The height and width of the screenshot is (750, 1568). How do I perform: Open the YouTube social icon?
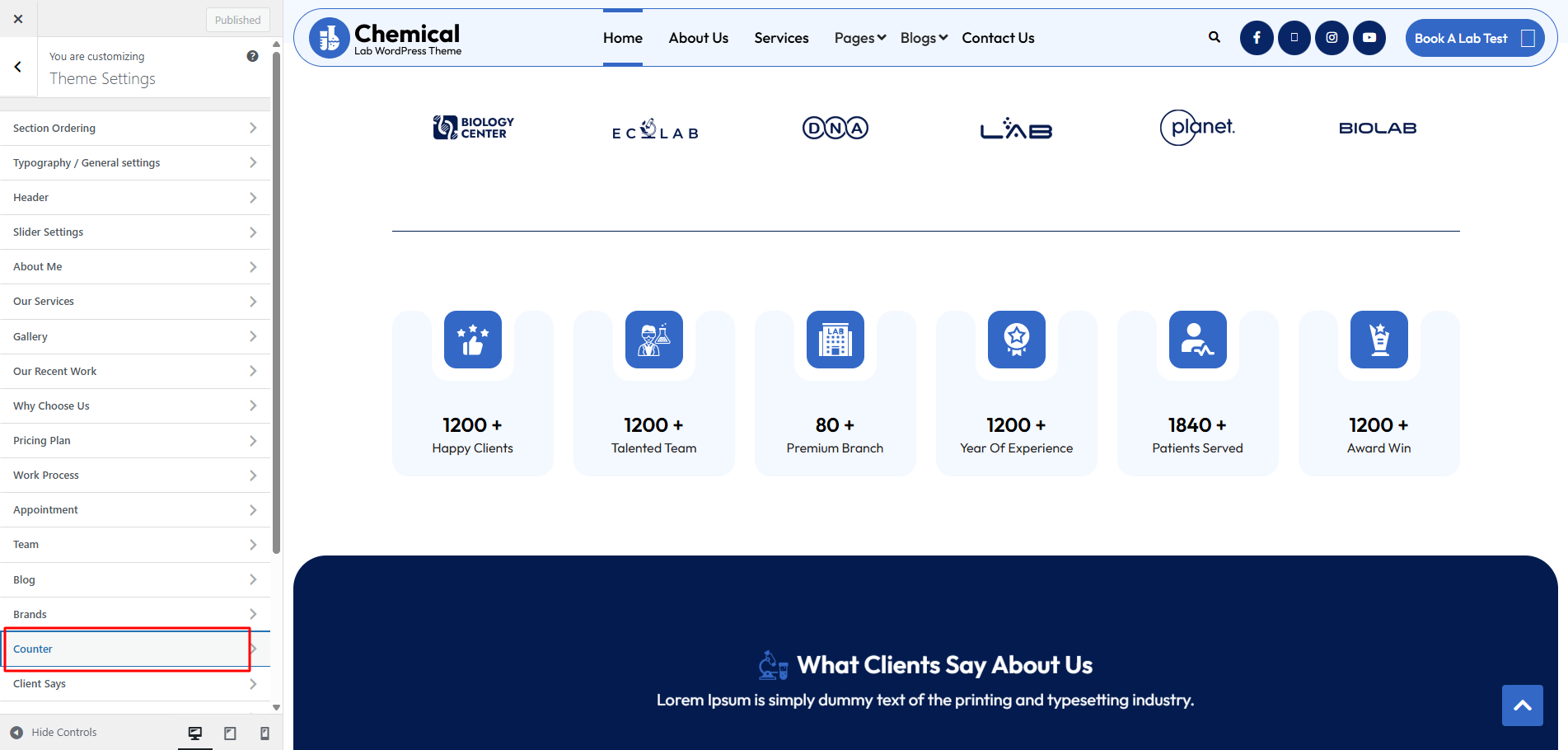click(x=1369, y=38)
